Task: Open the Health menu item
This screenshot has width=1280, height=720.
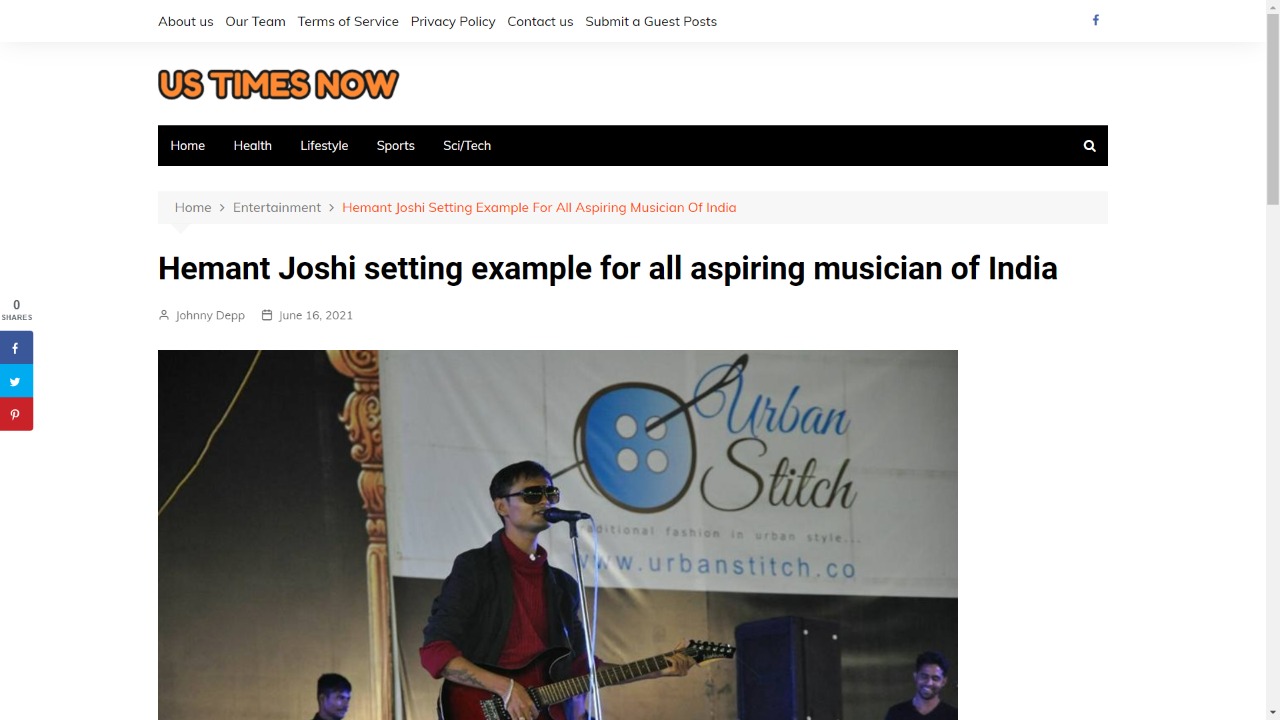Action: pos(252,146)
